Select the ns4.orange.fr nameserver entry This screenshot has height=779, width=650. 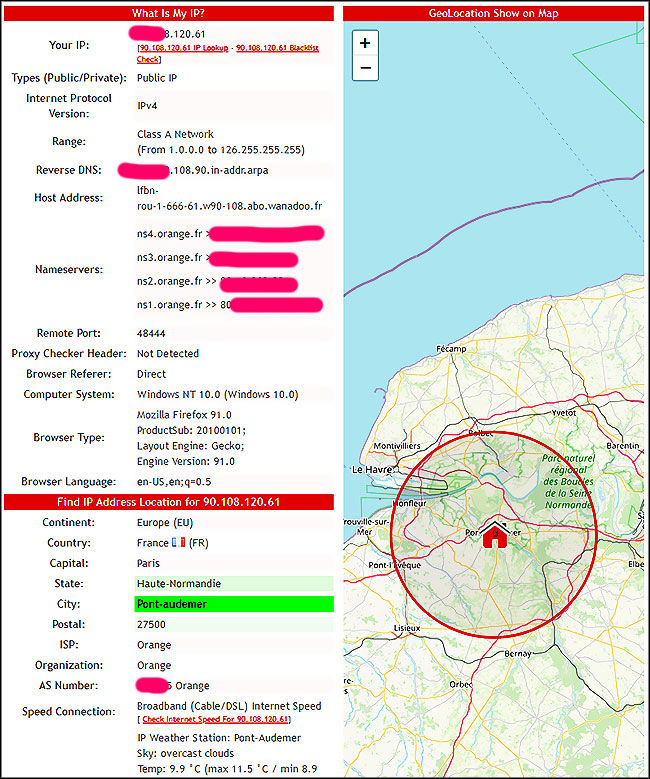[169, 234]
